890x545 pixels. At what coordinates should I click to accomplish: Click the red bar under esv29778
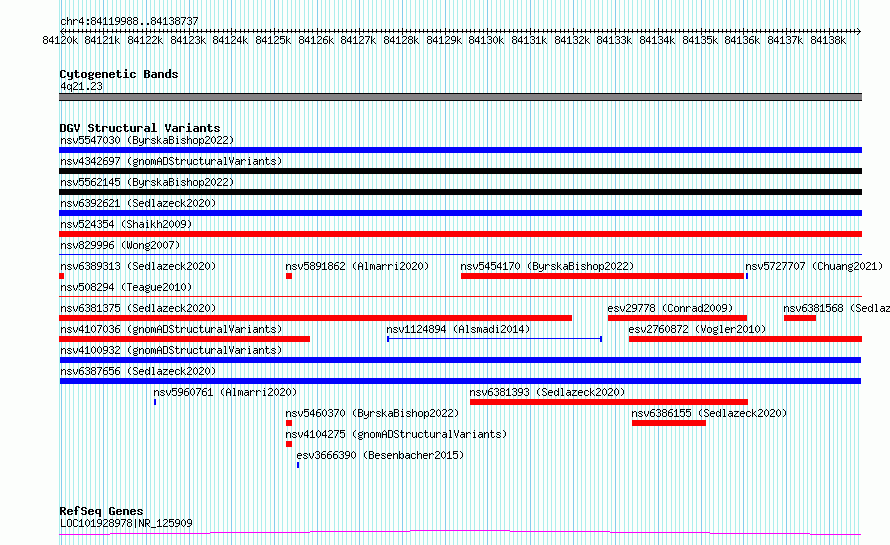point(677,318)
